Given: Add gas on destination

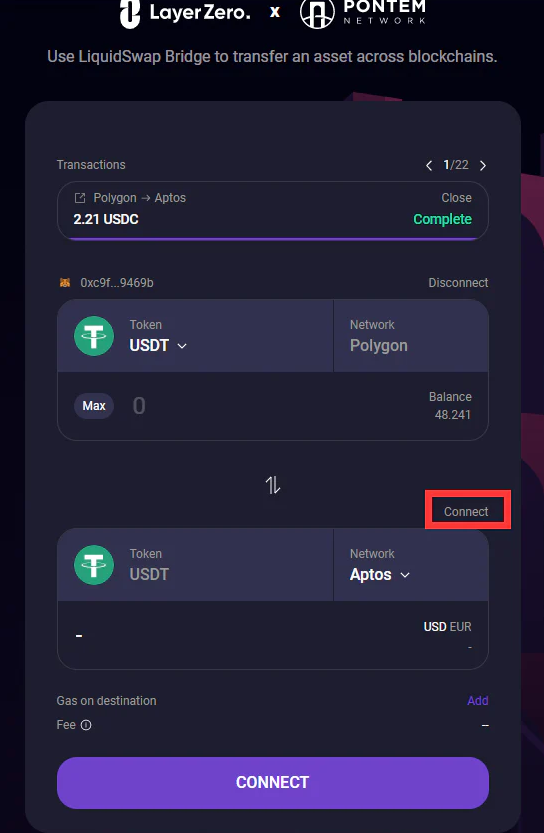Looking at the screenshot, I should tap(478, 701).
